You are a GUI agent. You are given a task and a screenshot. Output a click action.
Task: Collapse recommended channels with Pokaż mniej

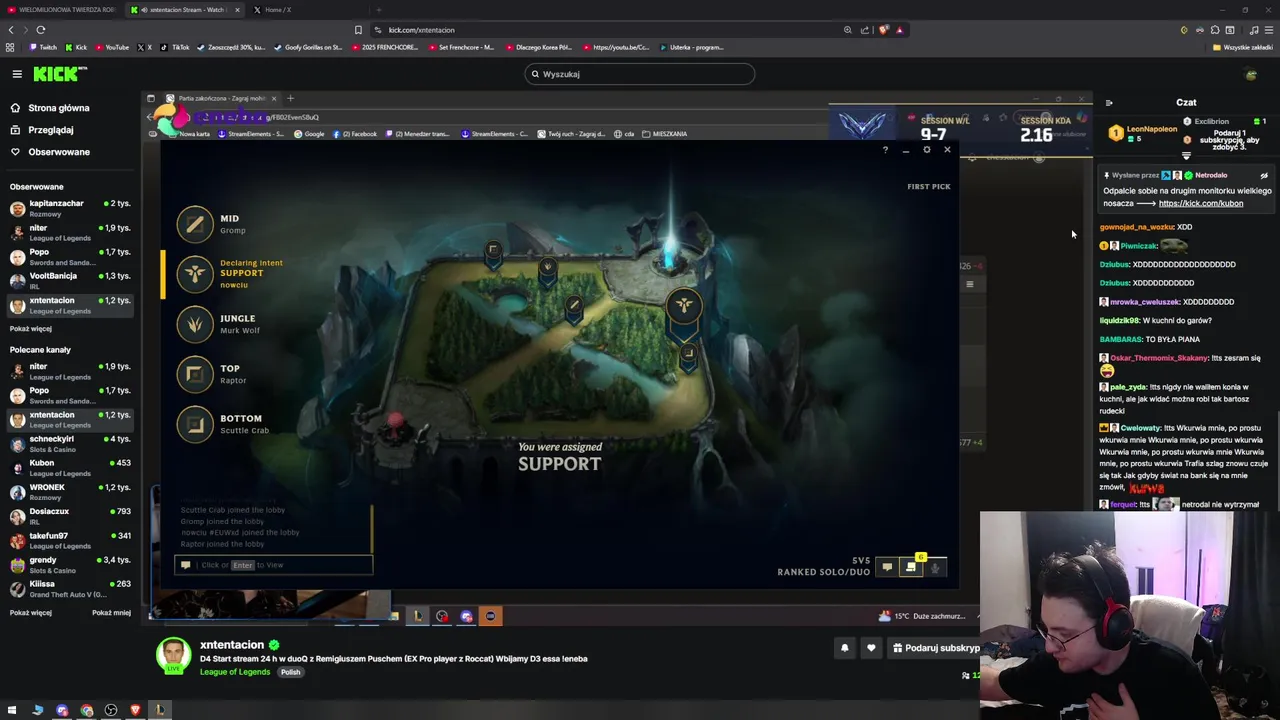point(111,612)
